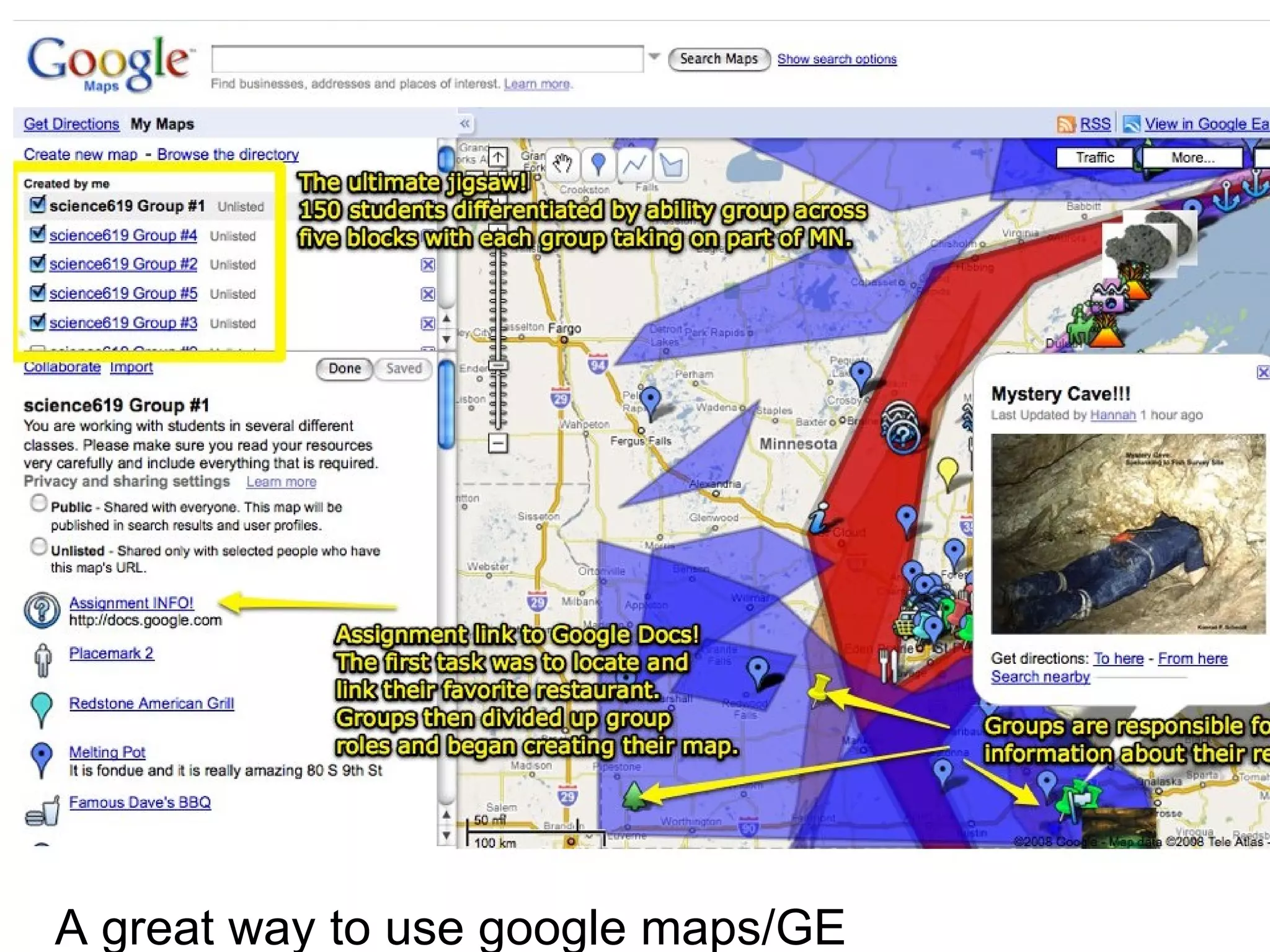Click the fork and knife restaurant marker
The width and height of the screenshot is (1270, 952).
pyautogui.click(x=889, y=666)
